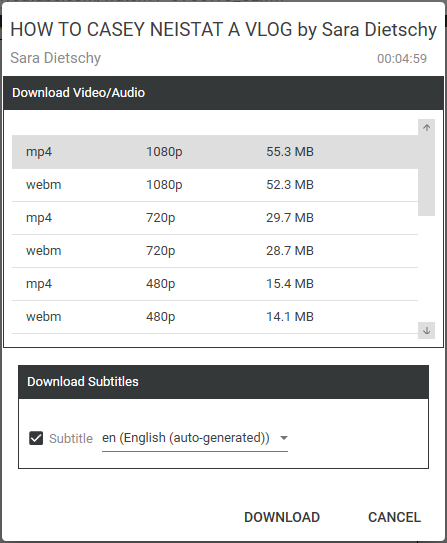Pick the mp4 720p 29.7 MB row

tap(215, 218)
